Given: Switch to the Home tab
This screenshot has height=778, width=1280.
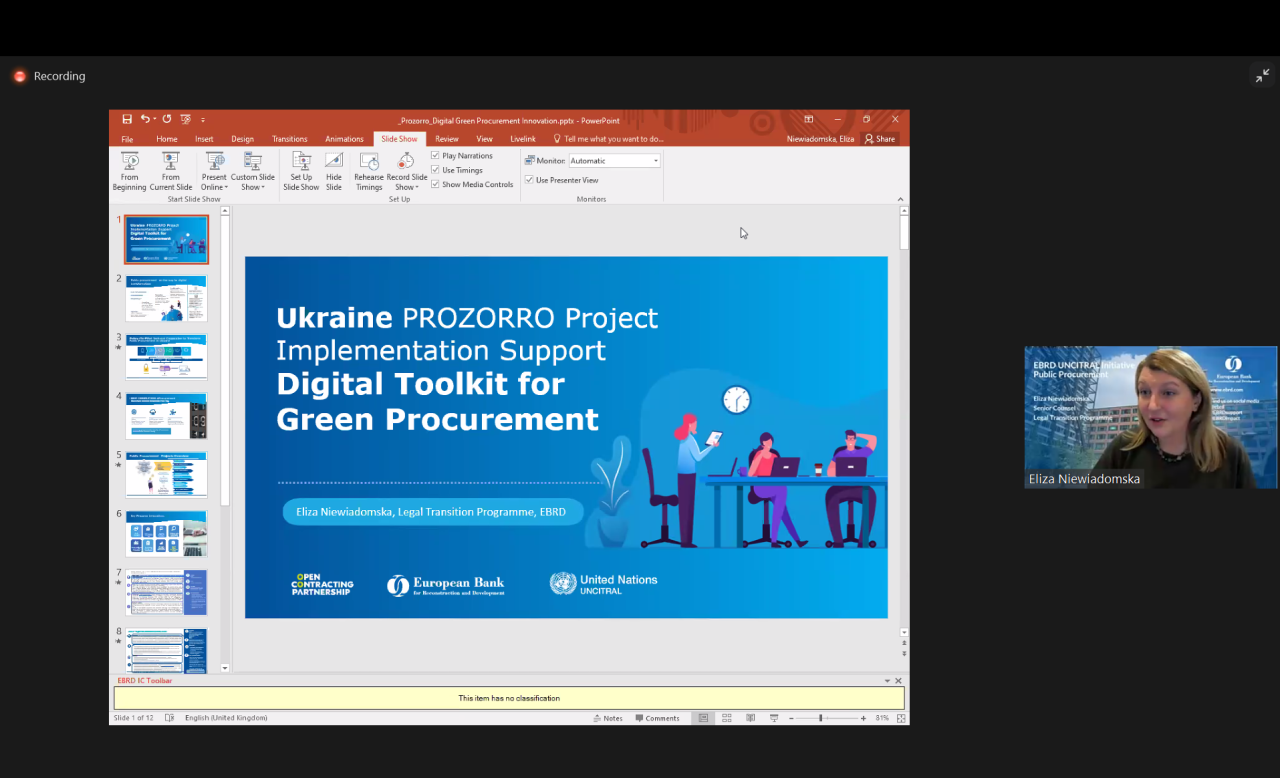Looking at the screenshot, I should click(x=167, y=139).
